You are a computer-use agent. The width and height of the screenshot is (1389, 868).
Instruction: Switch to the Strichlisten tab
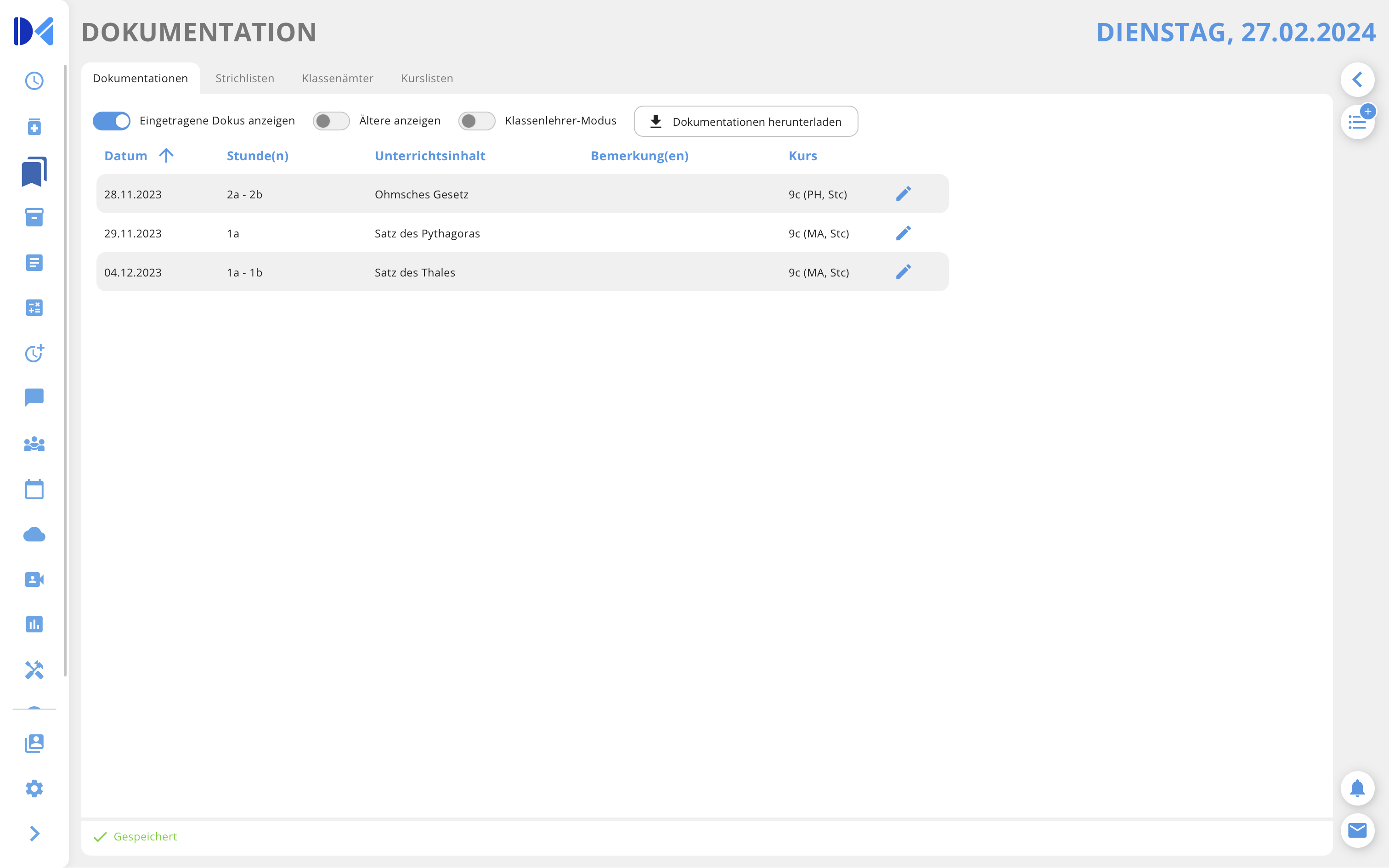[x=244, y=79]
